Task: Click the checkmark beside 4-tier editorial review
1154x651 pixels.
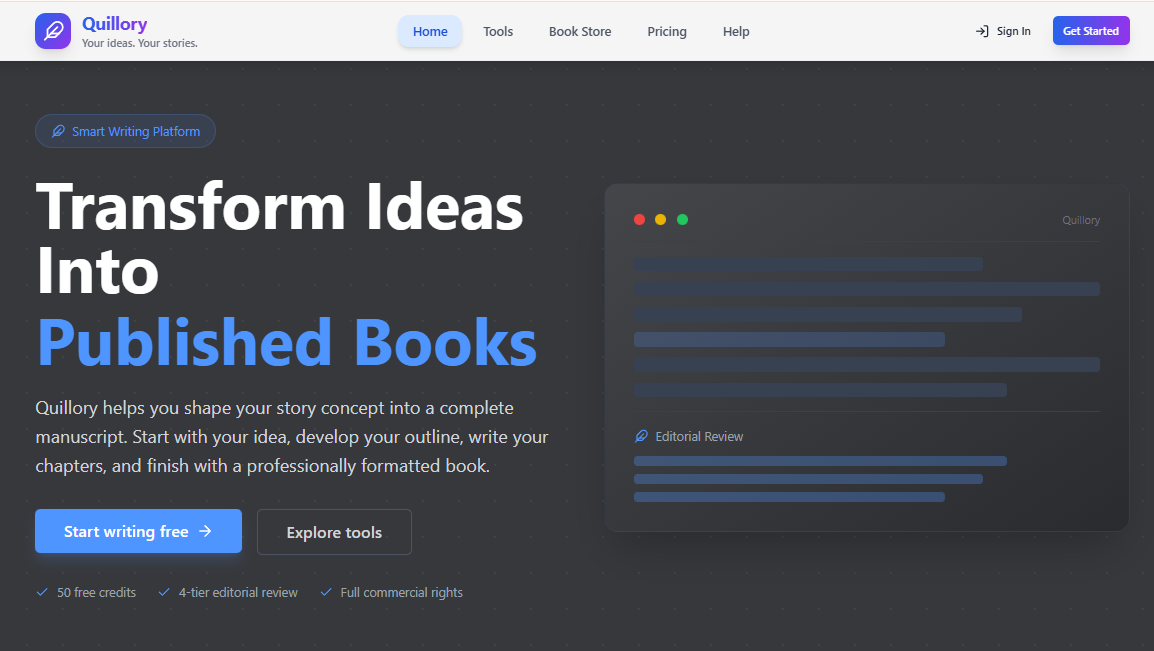Action: [164, 592]
